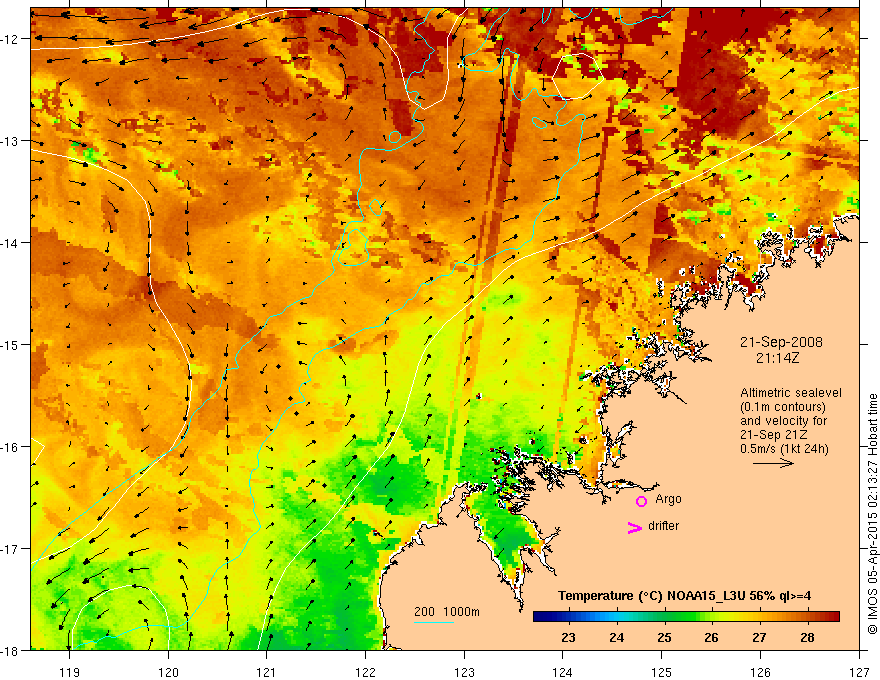Click the 25 value on temperature scale
Viewport: 880px width, 680px height.
click(x=664, y=638)
